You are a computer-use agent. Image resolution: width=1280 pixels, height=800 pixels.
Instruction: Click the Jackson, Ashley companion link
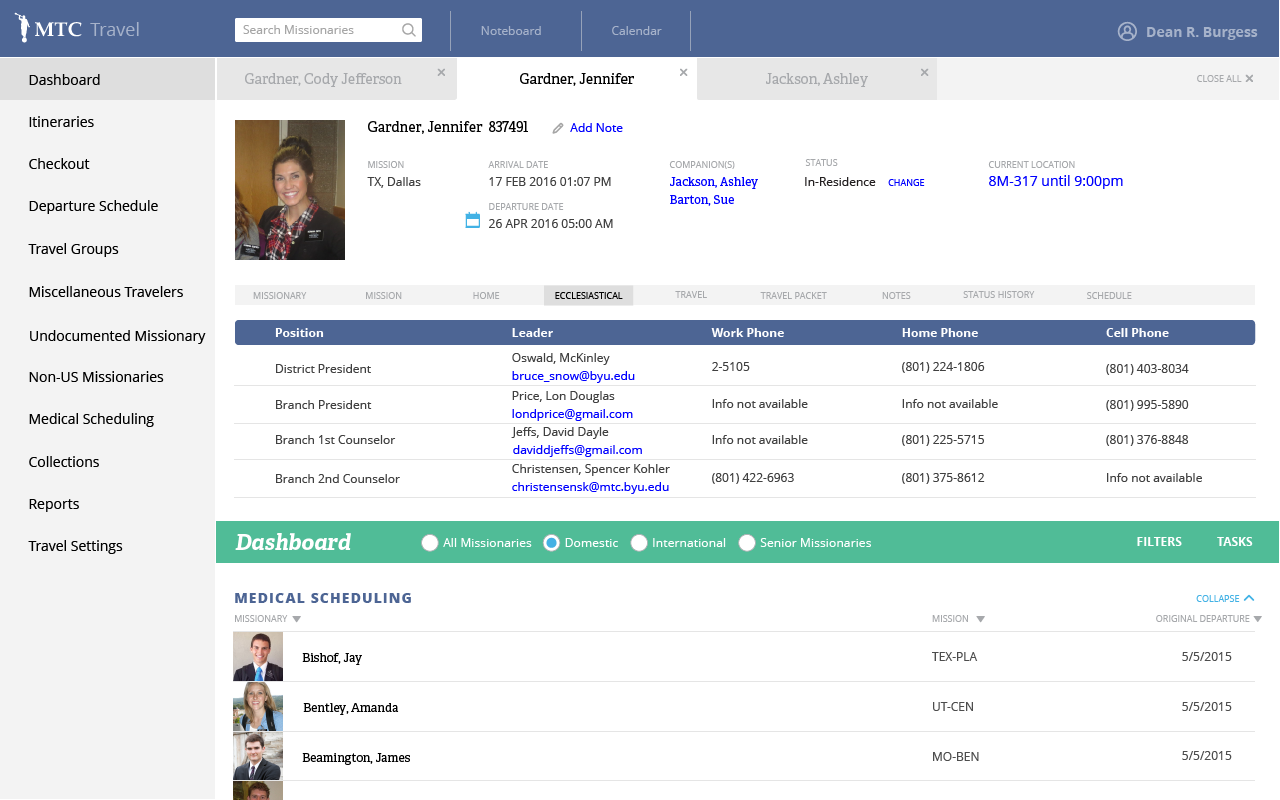[x=713, y=182]
